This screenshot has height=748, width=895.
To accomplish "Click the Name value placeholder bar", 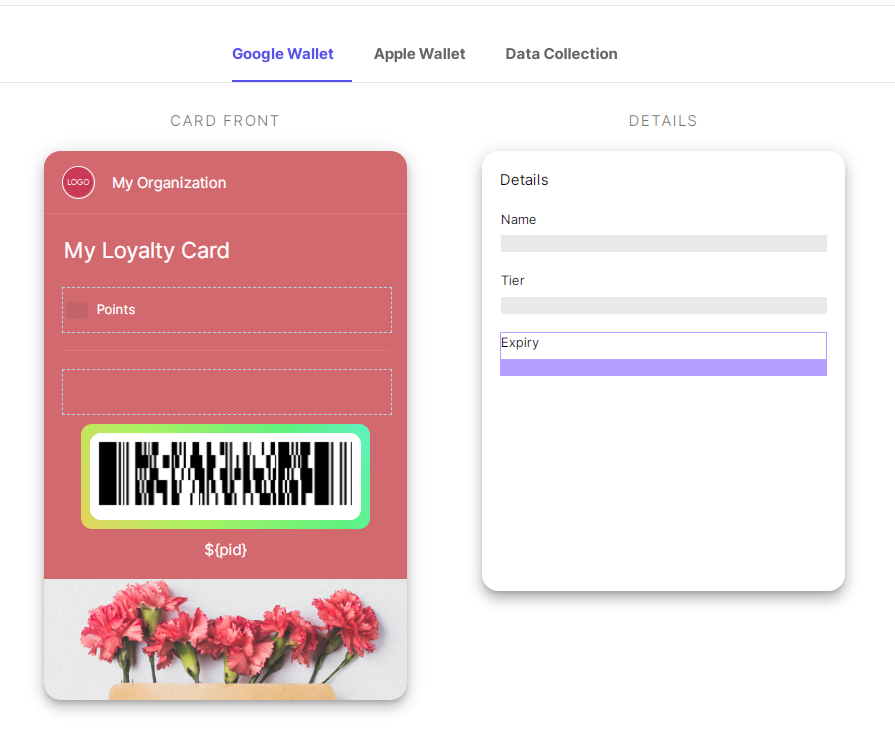I will tap(663, 244).
